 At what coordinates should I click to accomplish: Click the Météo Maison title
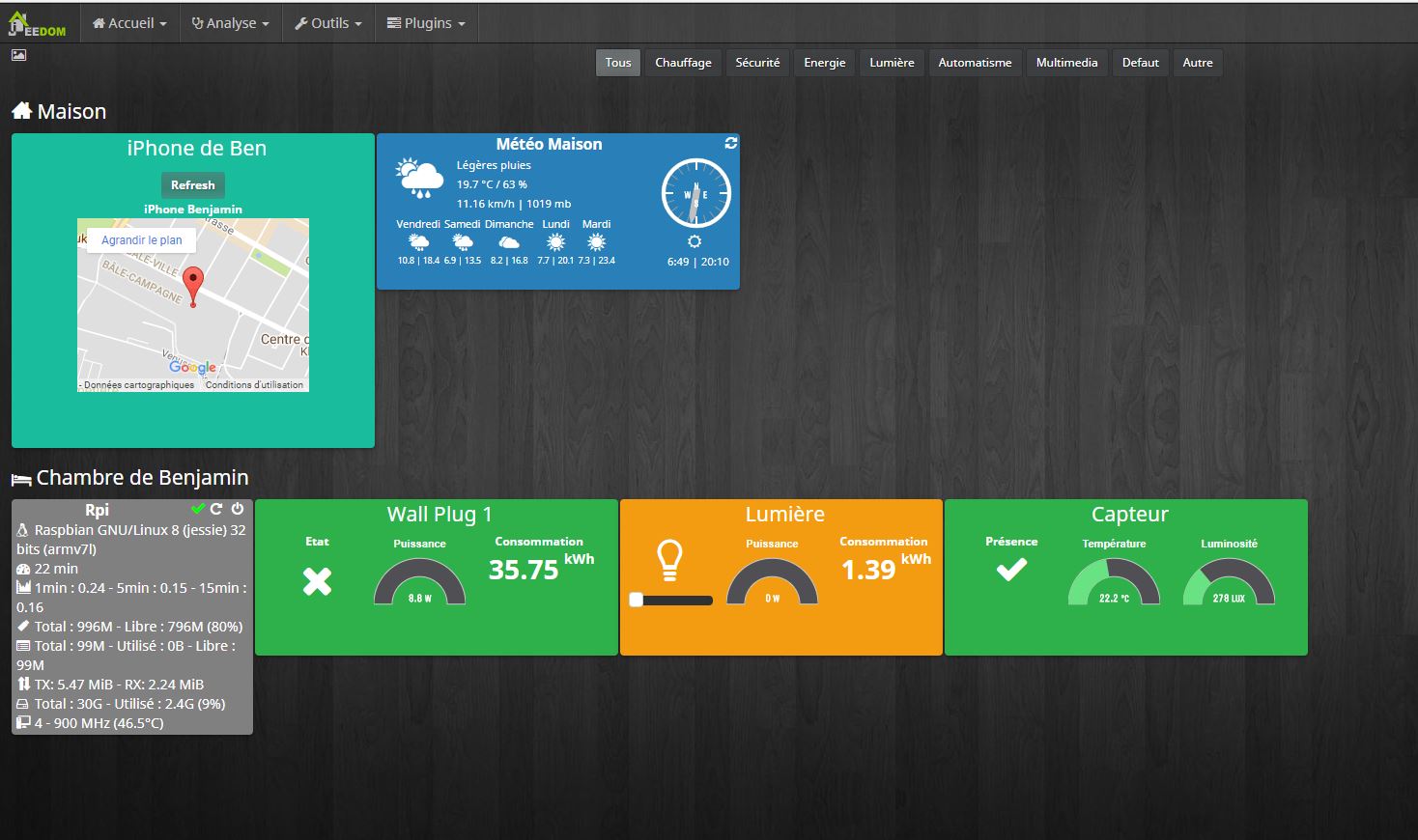pos(549,144)
